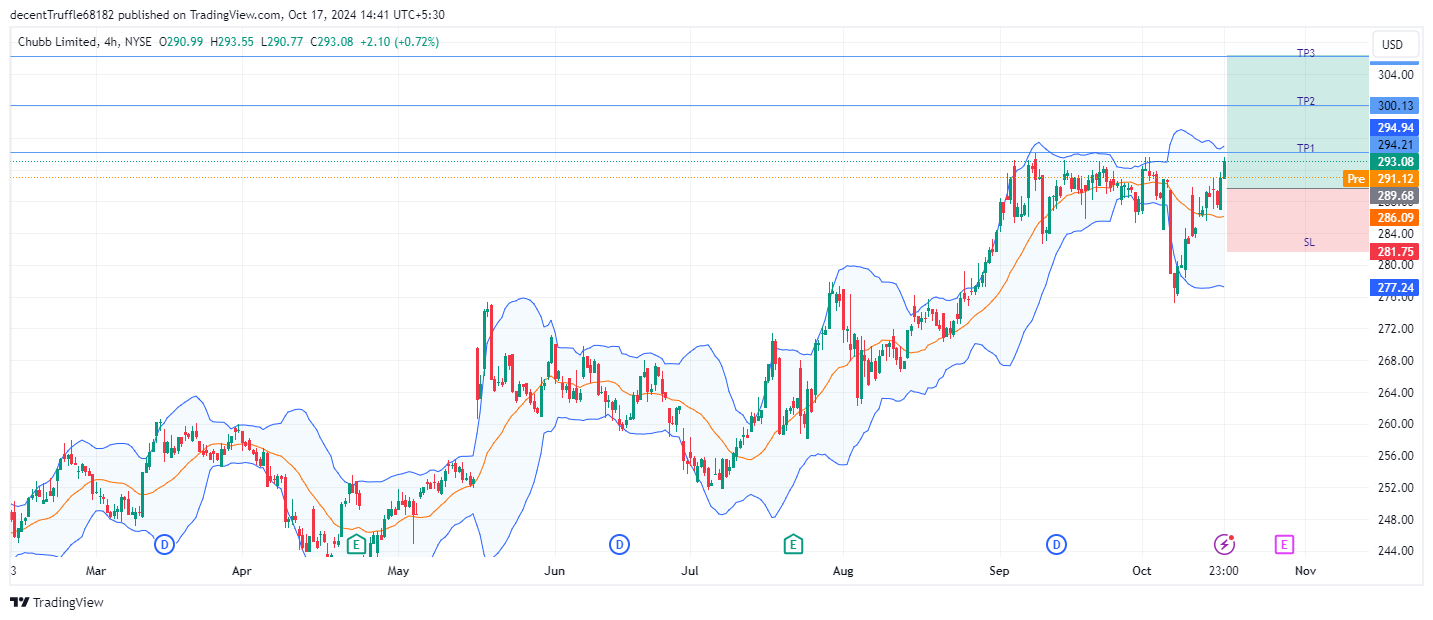This screenshot has width=1433, height=620.
Task: Click the 23:00 time axis label
Action: 1224,571
